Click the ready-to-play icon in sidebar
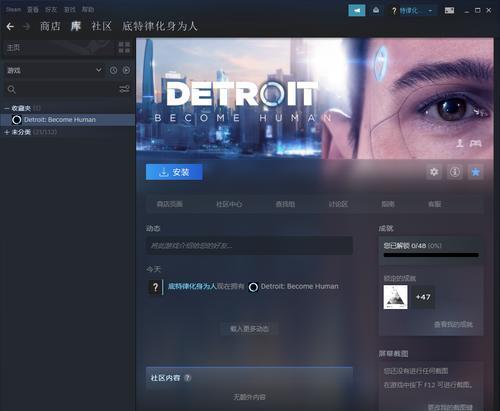The image size is (500, 411). pyautogui.click(x=126, y=70)
